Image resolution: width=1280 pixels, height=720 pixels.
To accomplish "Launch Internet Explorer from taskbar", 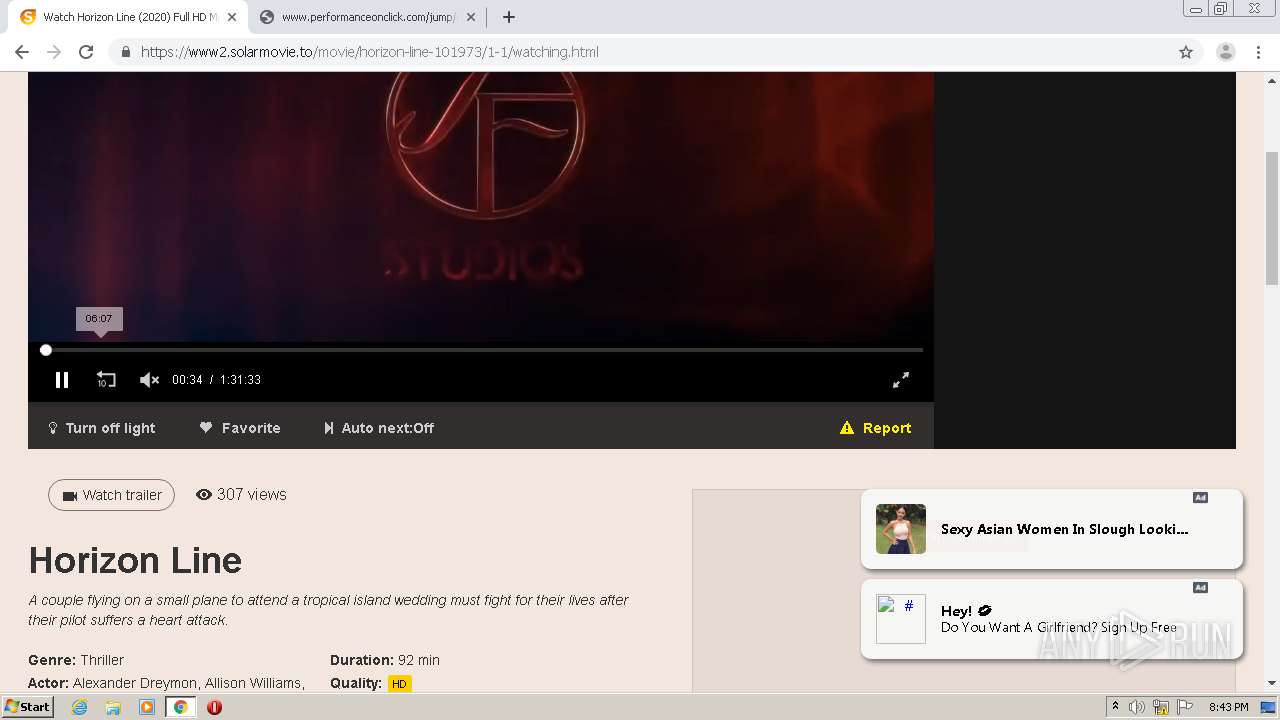I will 80,707.
